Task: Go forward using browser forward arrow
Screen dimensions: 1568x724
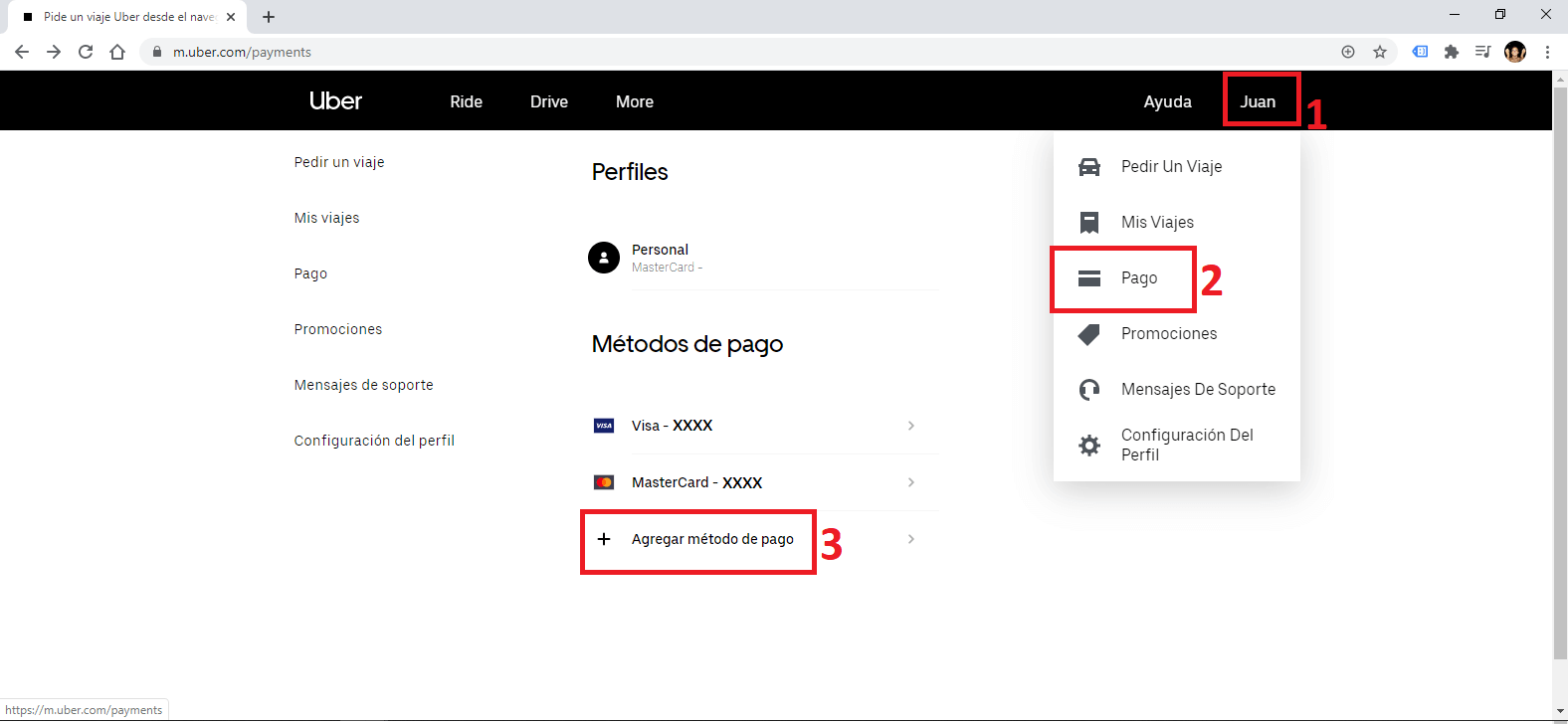Action: tap(54, 52)
